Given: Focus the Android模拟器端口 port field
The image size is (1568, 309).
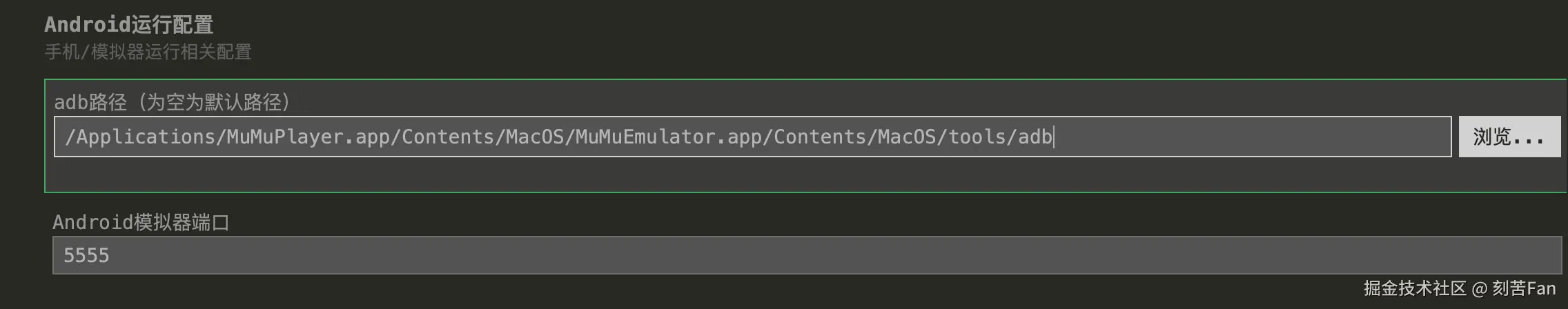Looking at the screenshot, I should [806, 255].
